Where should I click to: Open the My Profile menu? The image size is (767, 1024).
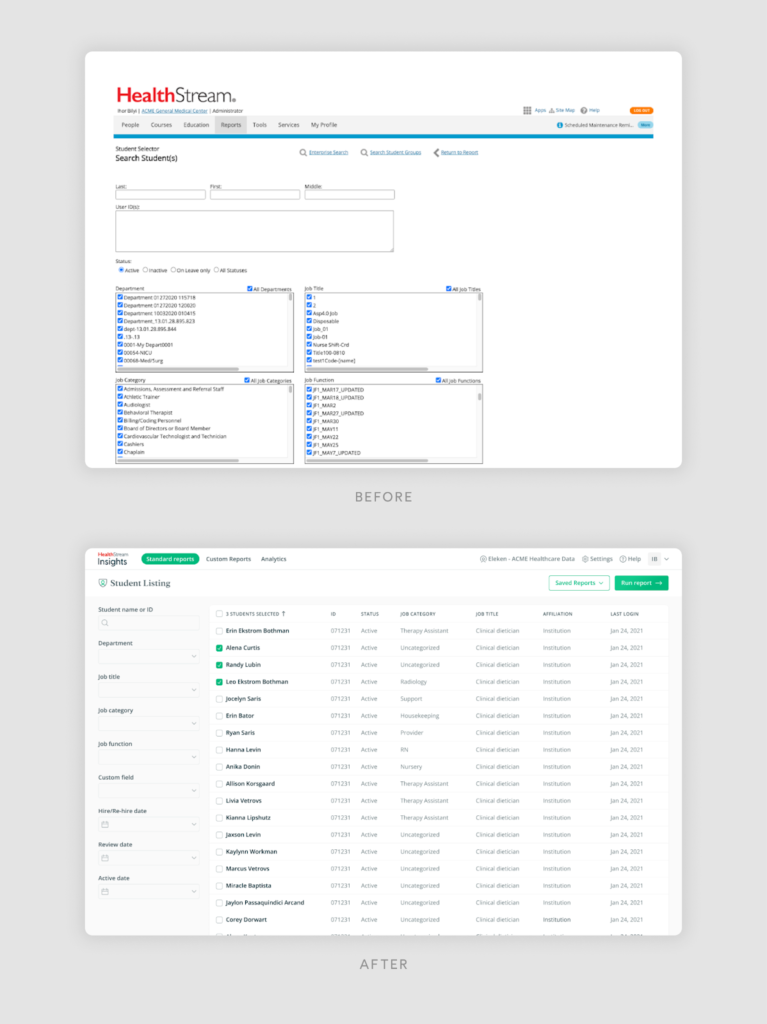pos(324,125)
